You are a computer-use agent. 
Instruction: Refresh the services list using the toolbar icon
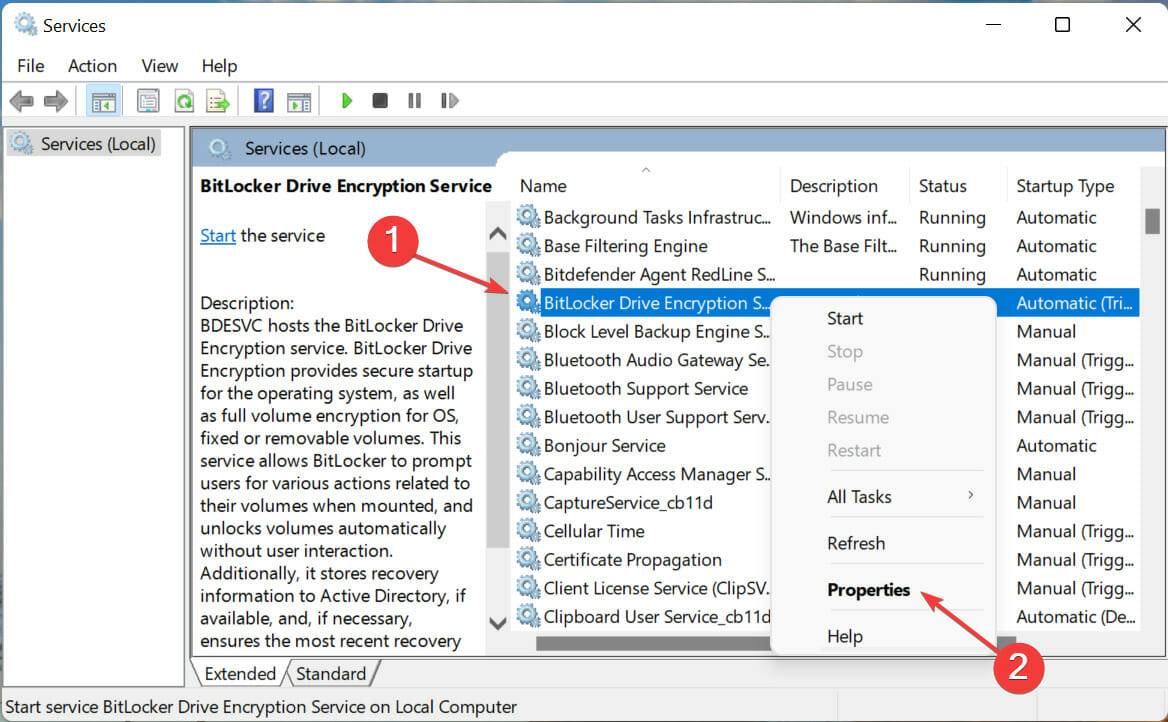[x=185, y=100]
